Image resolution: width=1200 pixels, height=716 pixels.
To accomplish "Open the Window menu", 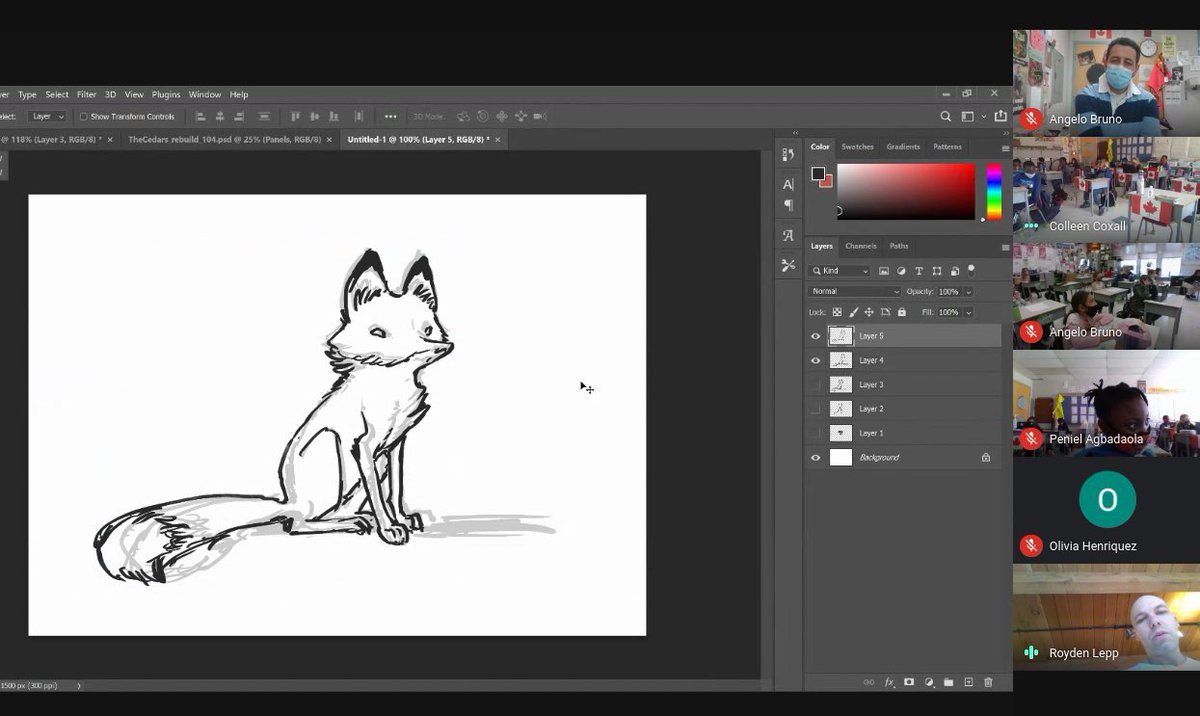I will 205,94.
